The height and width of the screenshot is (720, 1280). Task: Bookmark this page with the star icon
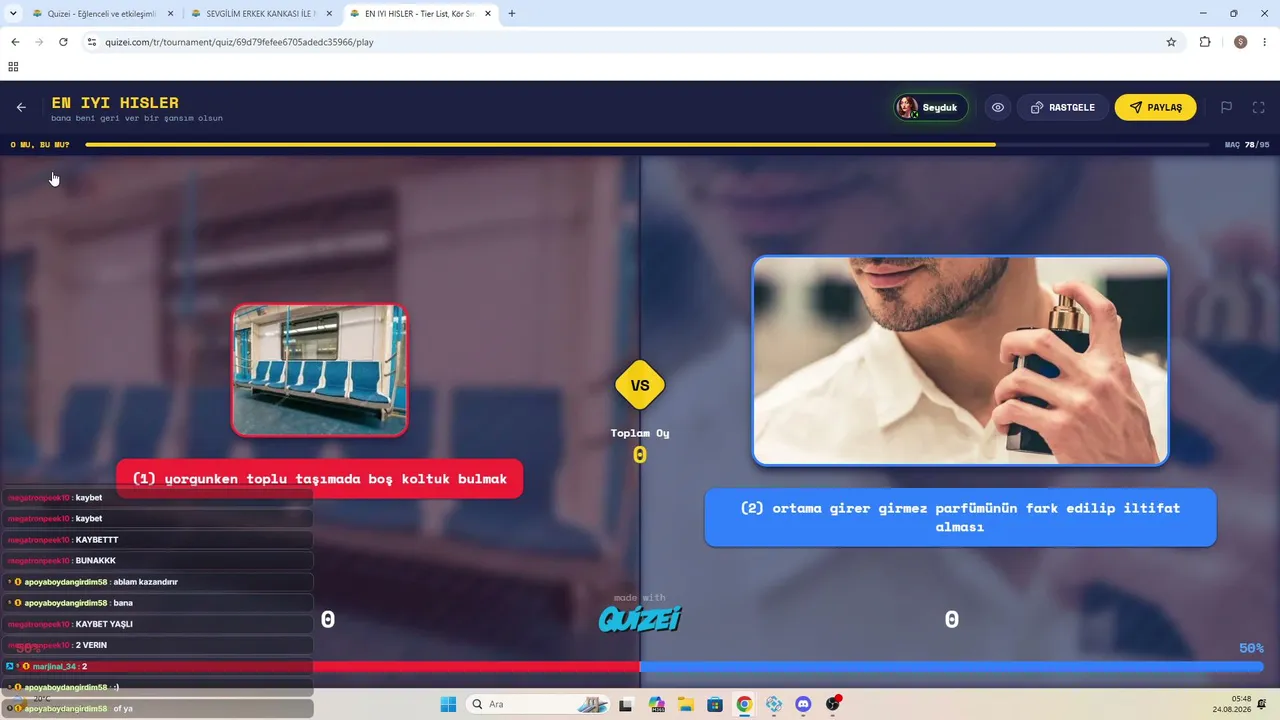pyautogui.click(x=1171, y=42)
